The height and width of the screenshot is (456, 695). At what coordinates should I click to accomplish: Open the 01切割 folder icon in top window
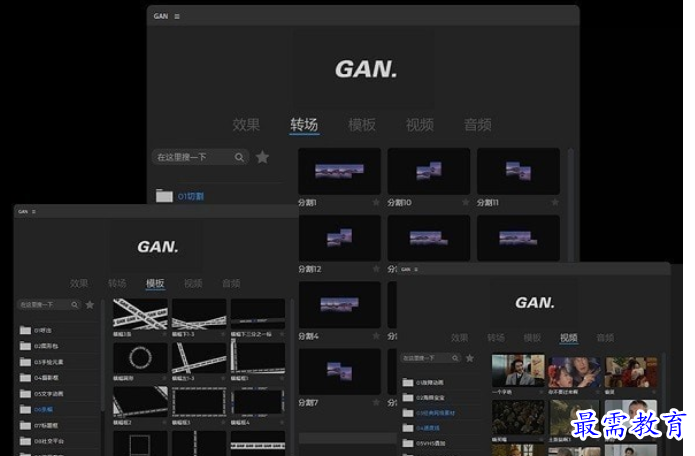(x=164, y=196)
